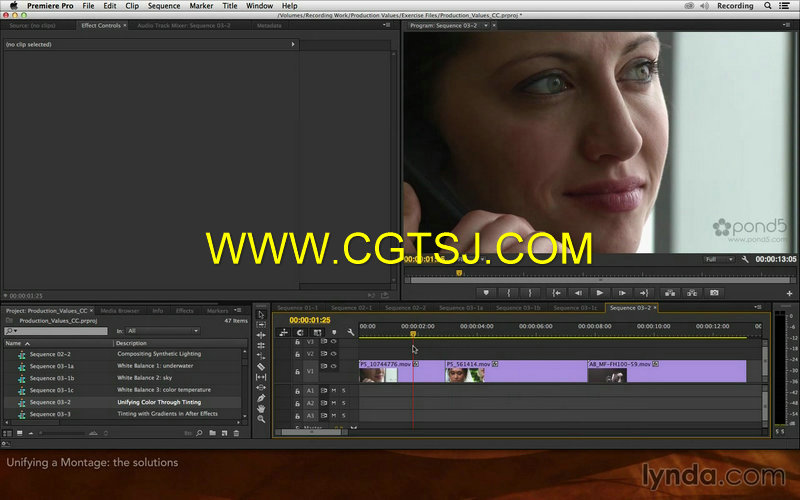Viewport: 800px width, 500px height.
Task: Click New Item icon in Project panel
Action: 224,433
